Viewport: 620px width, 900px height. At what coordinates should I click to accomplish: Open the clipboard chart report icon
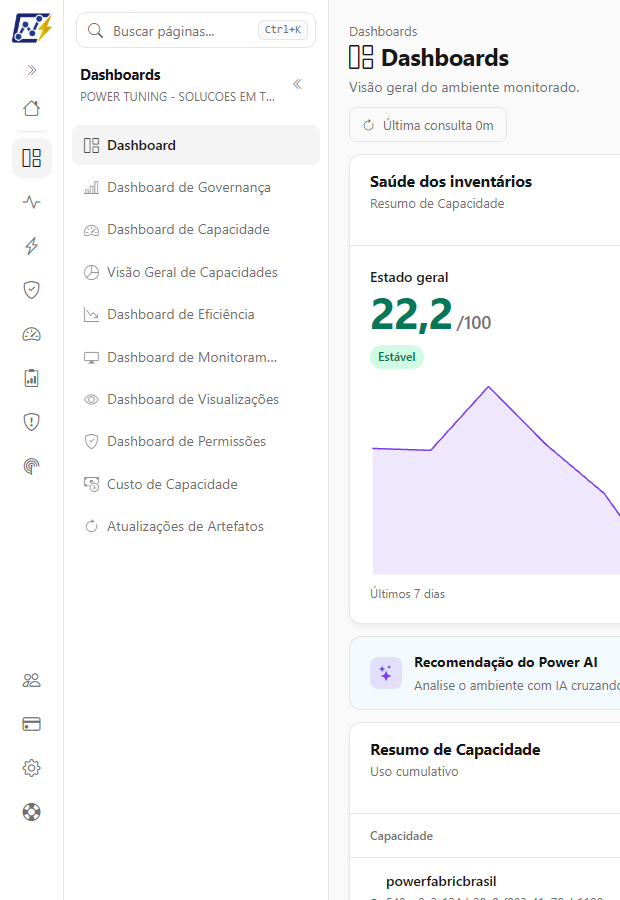(x=32, y=378)
